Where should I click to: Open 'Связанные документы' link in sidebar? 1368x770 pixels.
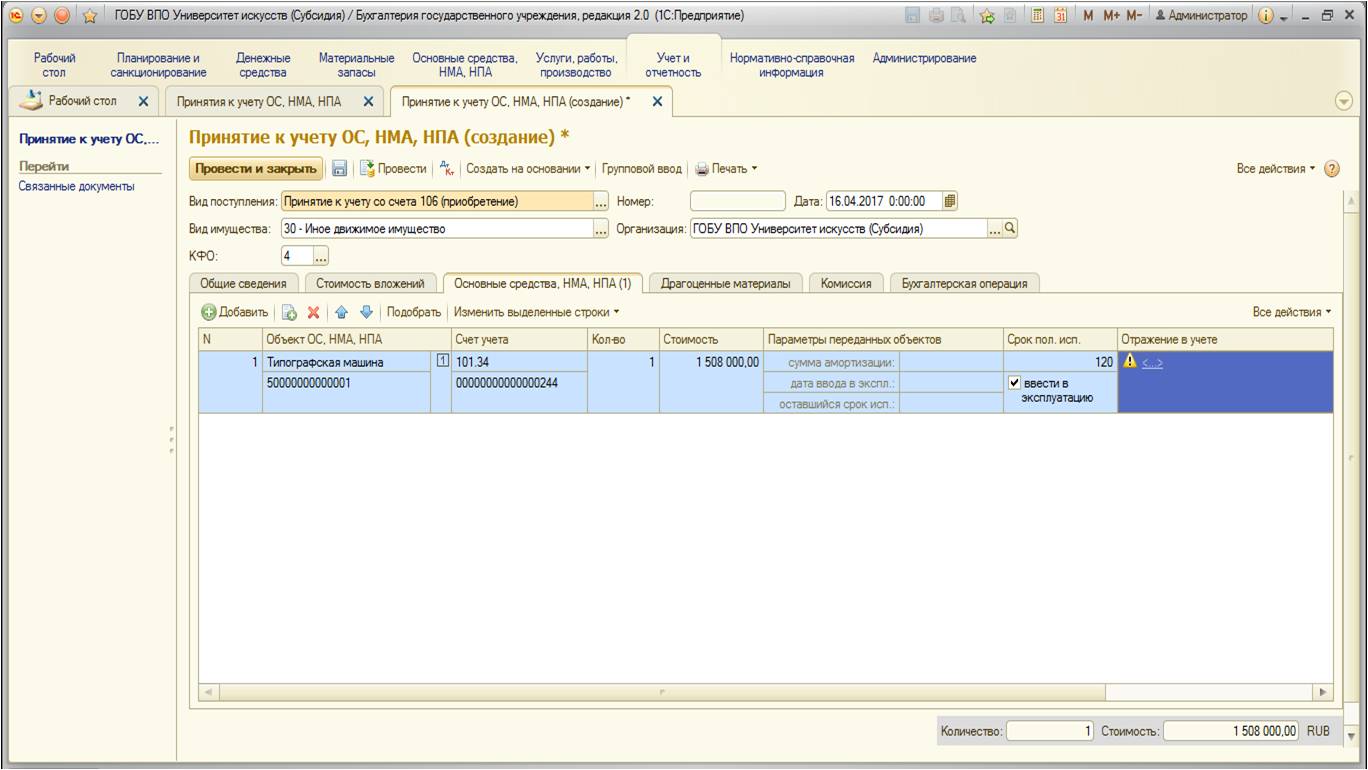pos(77,186)
